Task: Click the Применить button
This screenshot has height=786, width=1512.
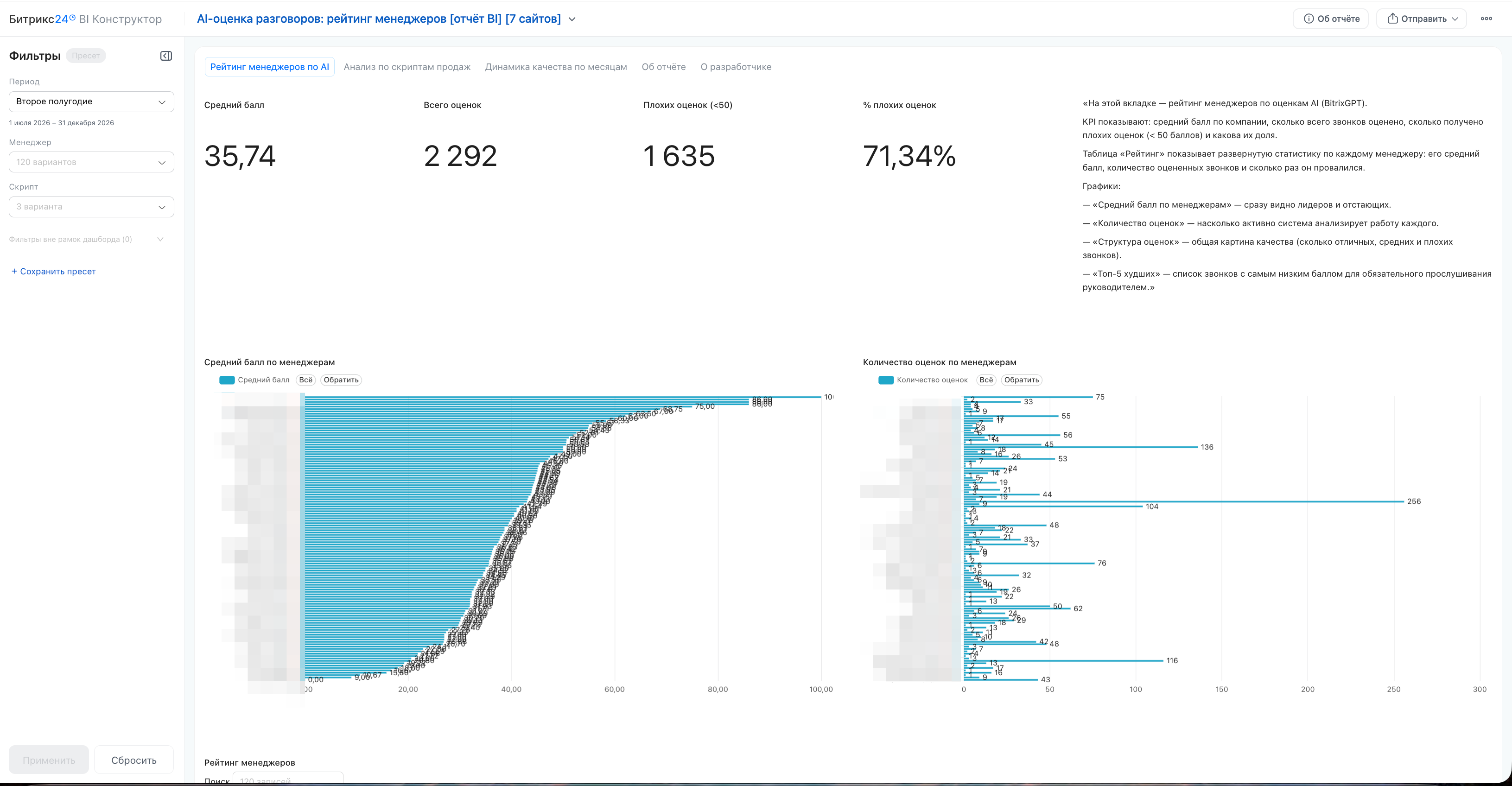Action: pyautogui.click(x=49, y=760)
